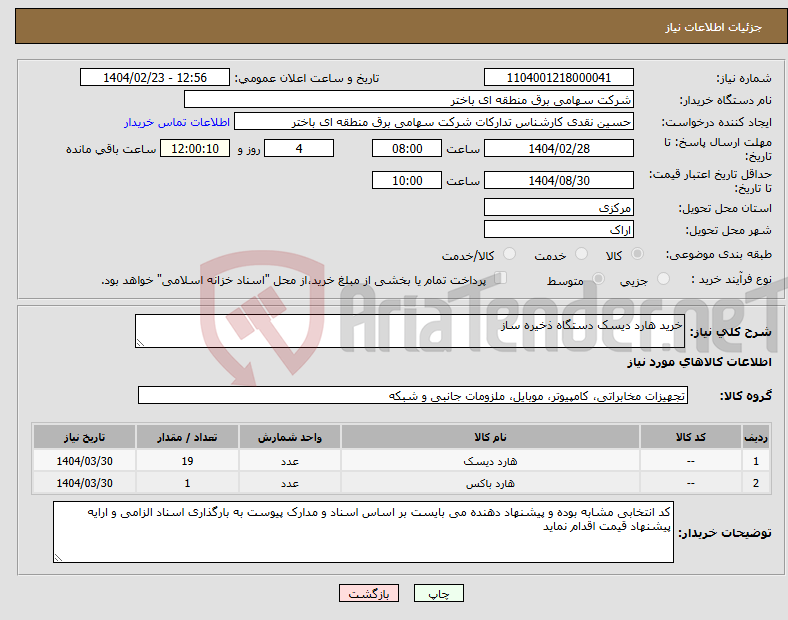Viewport: 788px width, 620px height.
Task: Click the اطلاعات کالاهای مورد نیاز heading
Action: tap(699, 362)
